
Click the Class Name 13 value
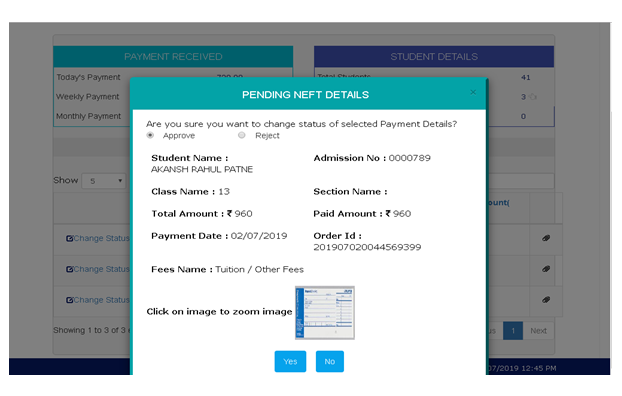pos(224,191)
